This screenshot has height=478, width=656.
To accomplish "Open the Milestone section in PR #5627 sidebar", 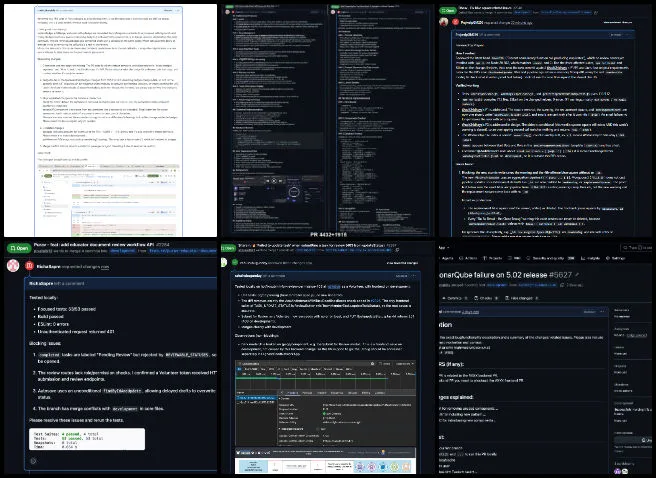I will [x=621, y=384].
